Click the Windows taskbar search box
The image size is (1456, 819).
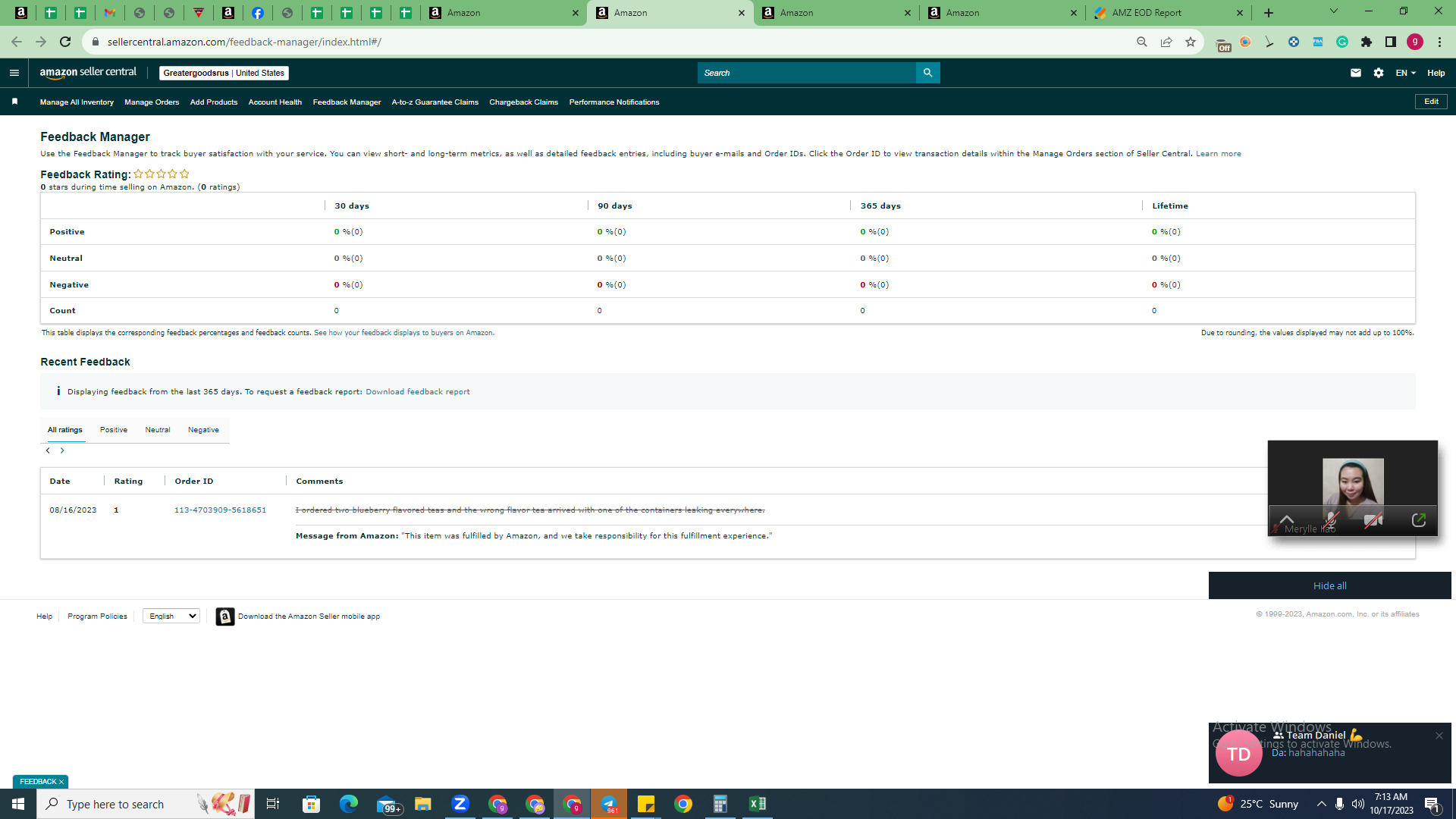(146, 804)
